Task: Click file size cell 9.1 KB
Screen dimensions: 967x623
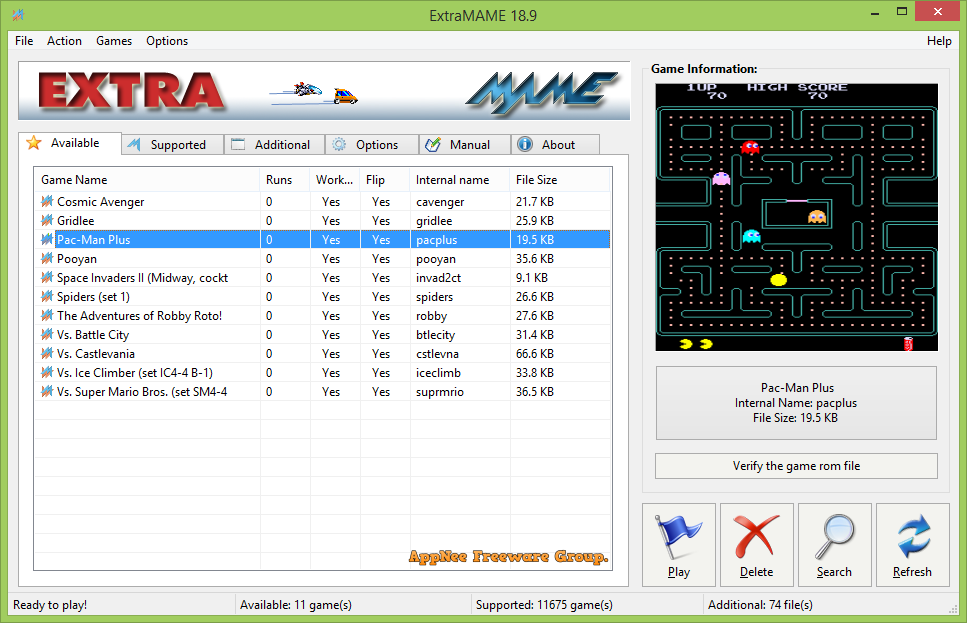Action: pos(532,278)
